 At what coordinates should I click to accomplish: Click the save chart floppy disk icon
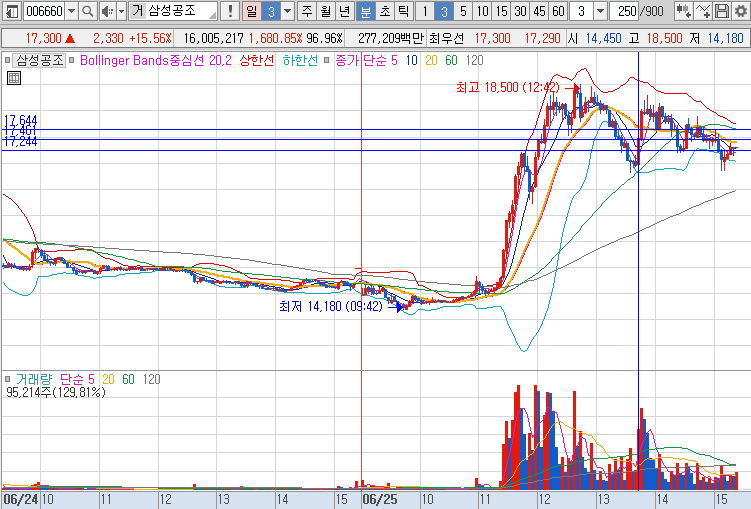coord(722,11)
